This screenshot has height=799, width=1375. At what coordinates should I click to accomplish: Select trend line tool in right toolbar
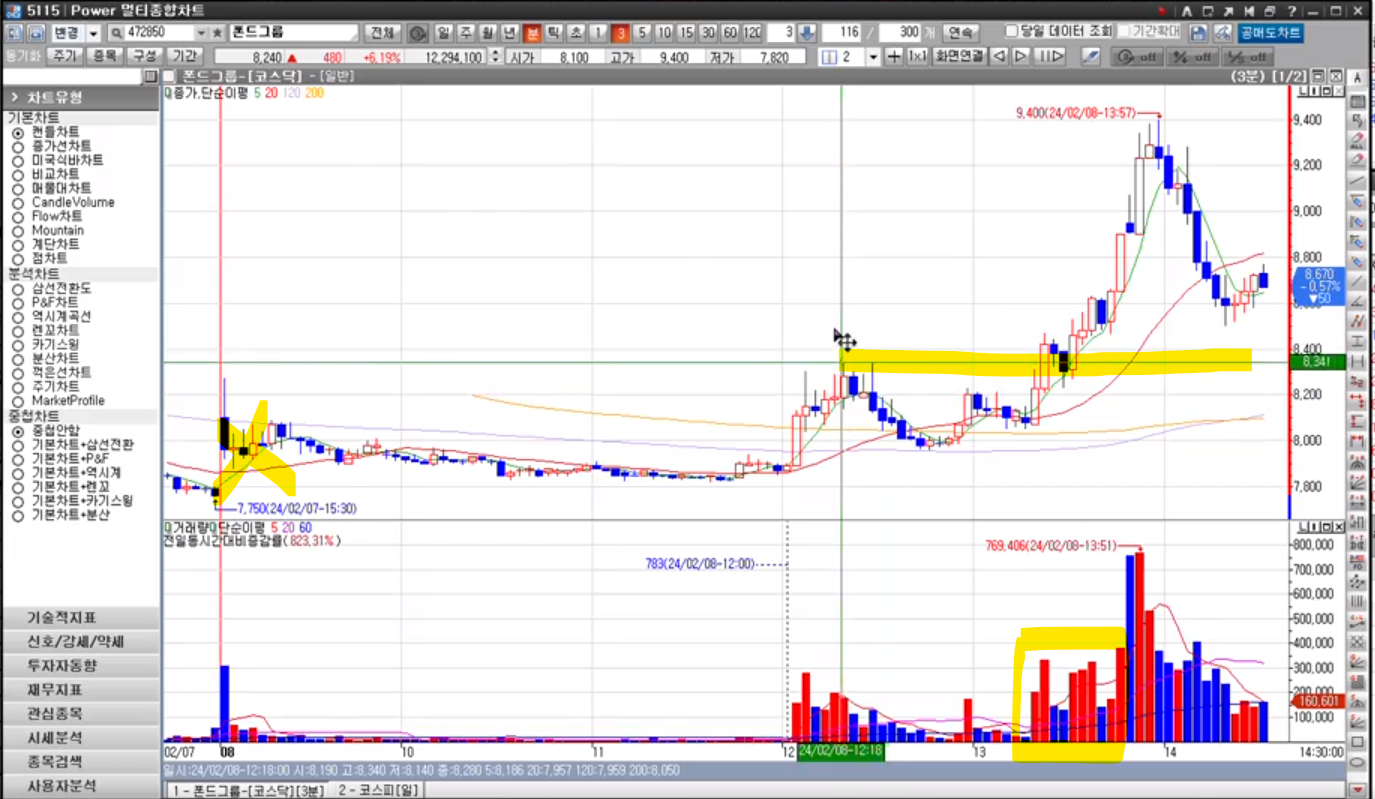pos(1358,180)
